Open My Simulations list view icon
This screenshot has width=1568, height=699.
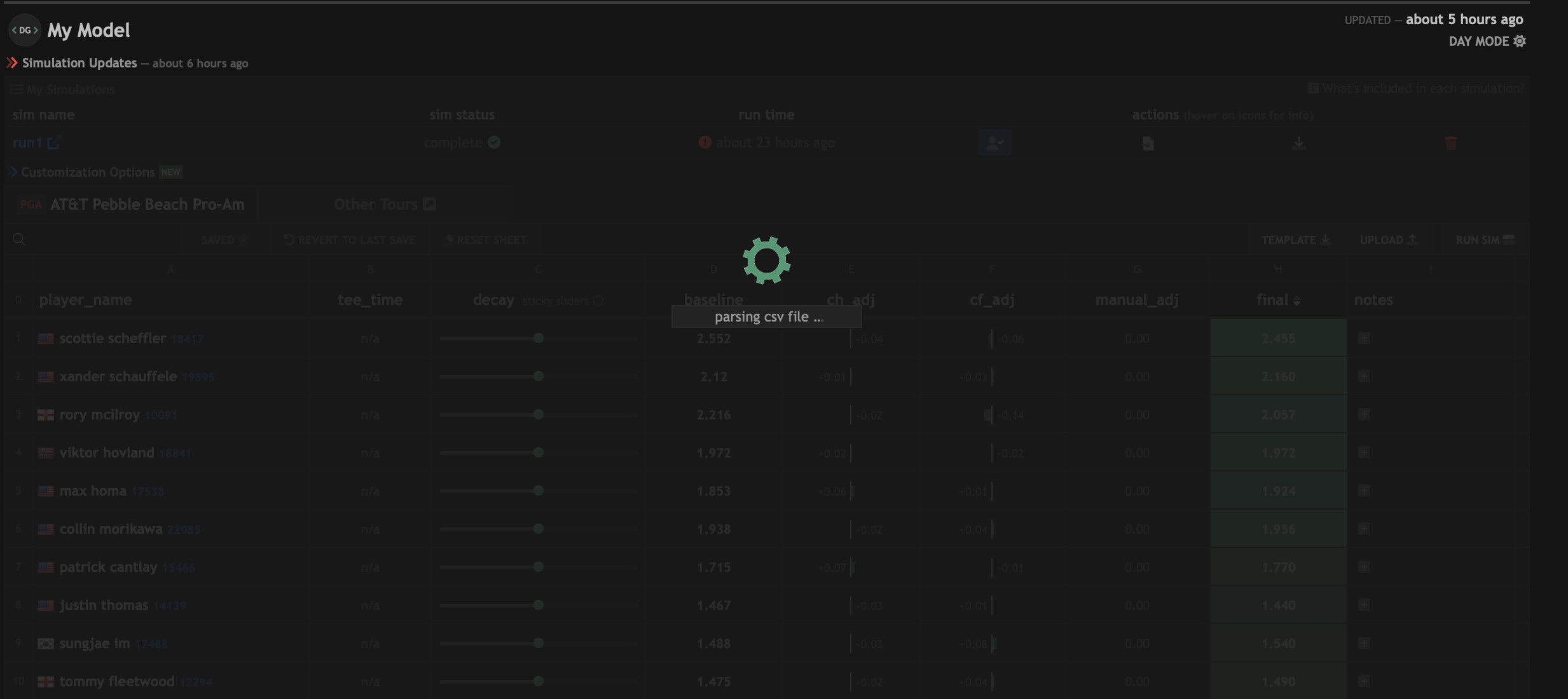point(16,89)
